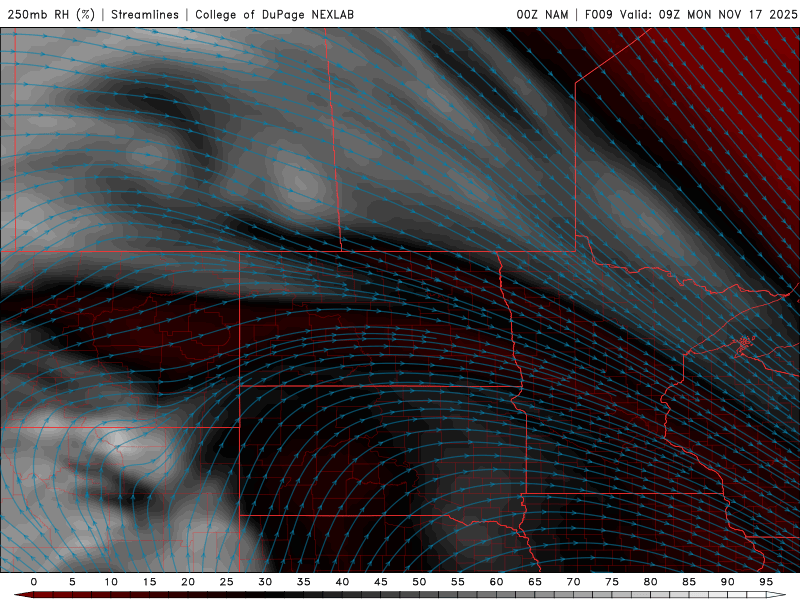This screenshot has width=800, height=600.
Task: Click the 'Streamlines' label in the header
Action: [x=145, y=14]
